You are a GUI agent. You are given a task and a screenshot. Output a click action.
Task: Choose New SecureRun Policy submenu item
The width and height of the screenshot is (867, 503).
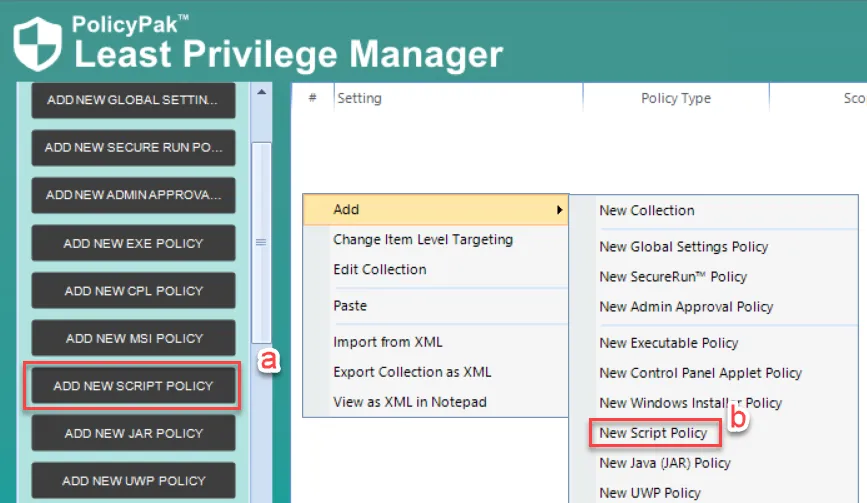coord(672,277)
